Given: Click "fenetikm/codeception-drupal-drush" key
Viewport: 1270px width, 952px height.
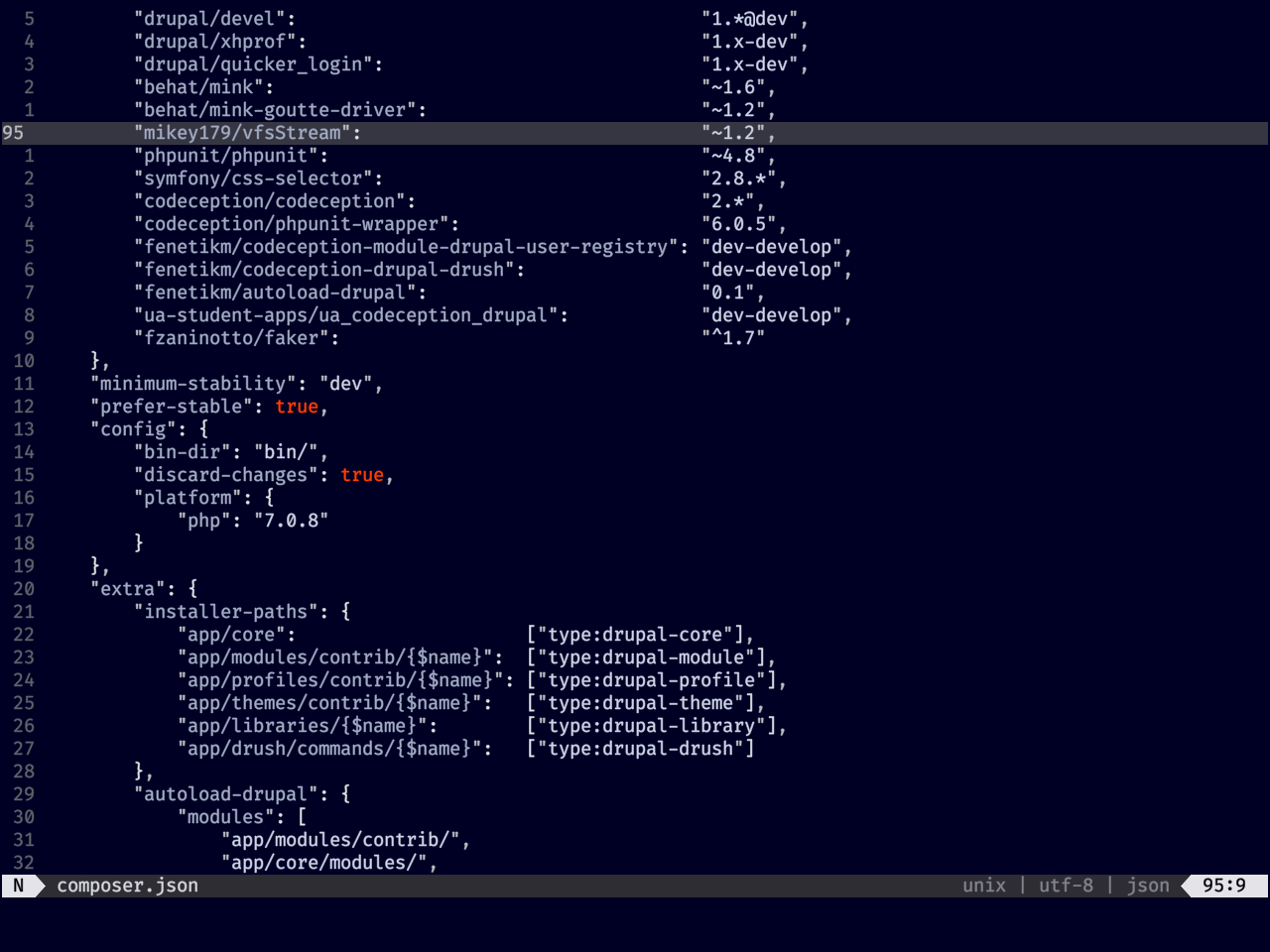Looking at the screenshot, I should pos(324,270).
